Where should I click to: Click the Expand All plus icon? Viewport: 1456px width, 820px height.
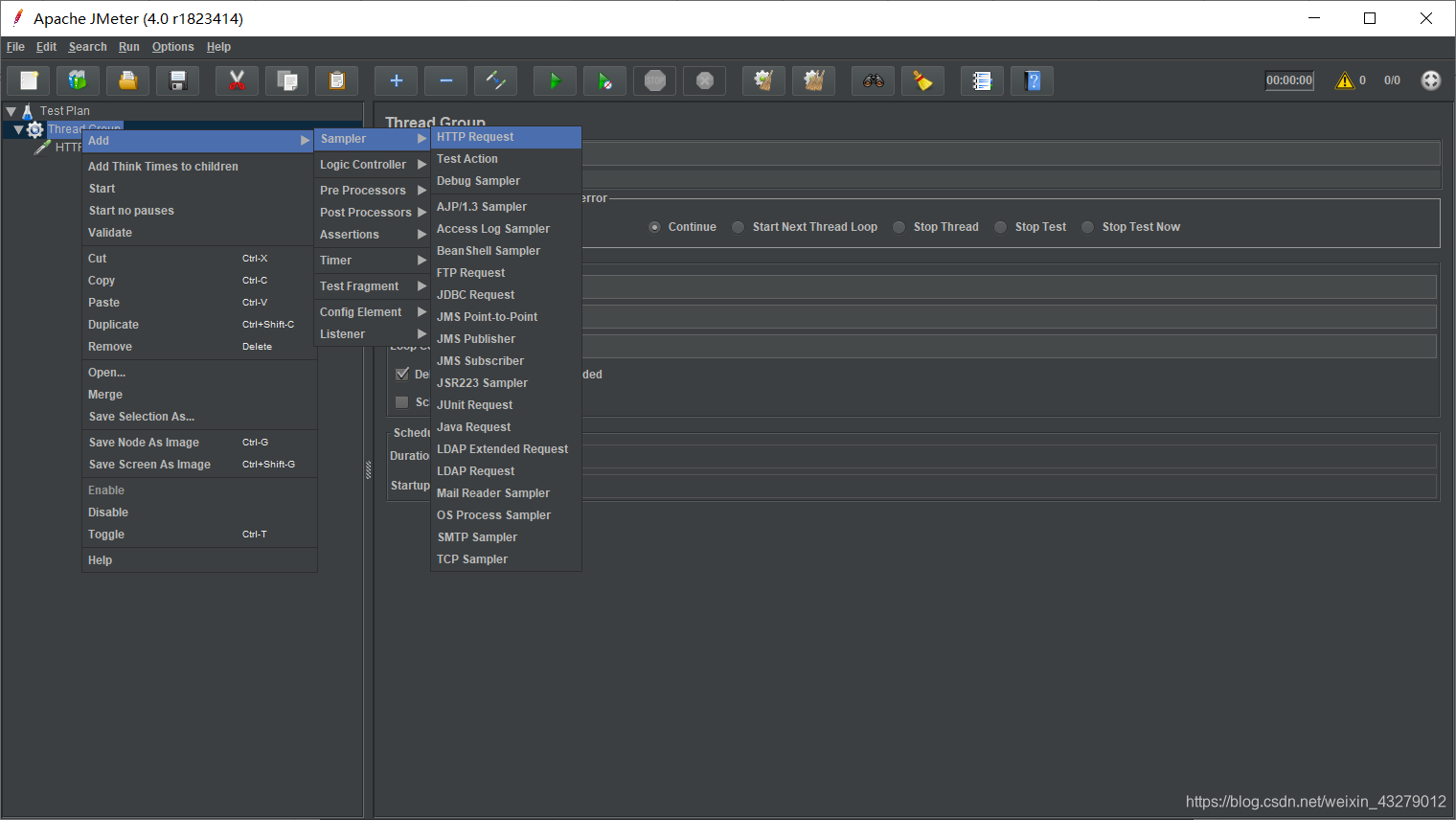point(397,80)
